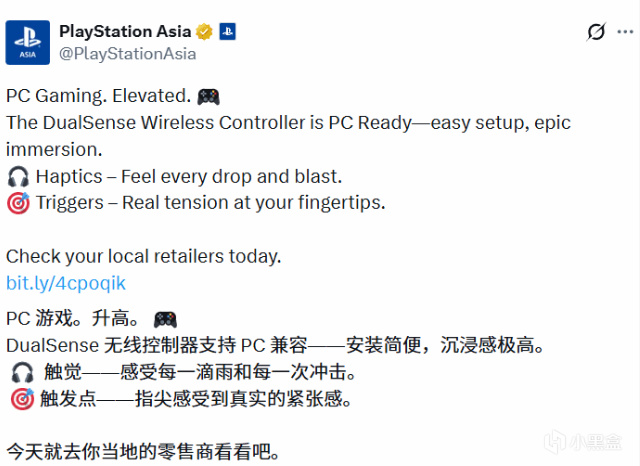Open the PlayStation Asia profile avatar
The width and height of the screenshot is (640, 466).
tap(29, 42)
